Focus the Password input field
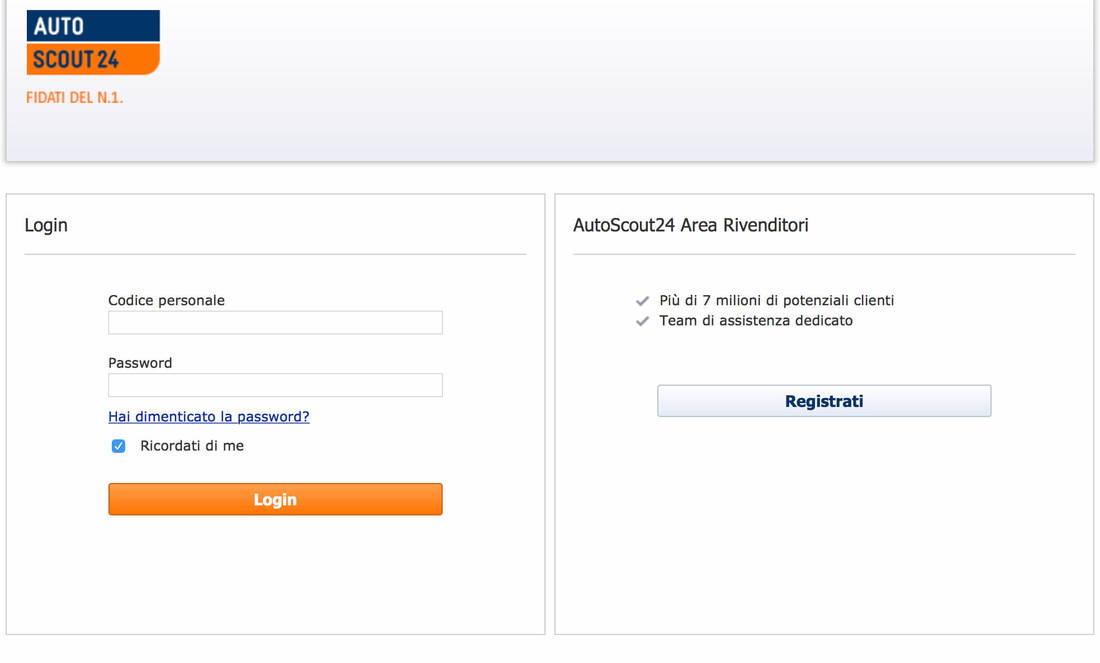Image resolution: width=1100 pixels, height=663 pixels. (275, 385)
